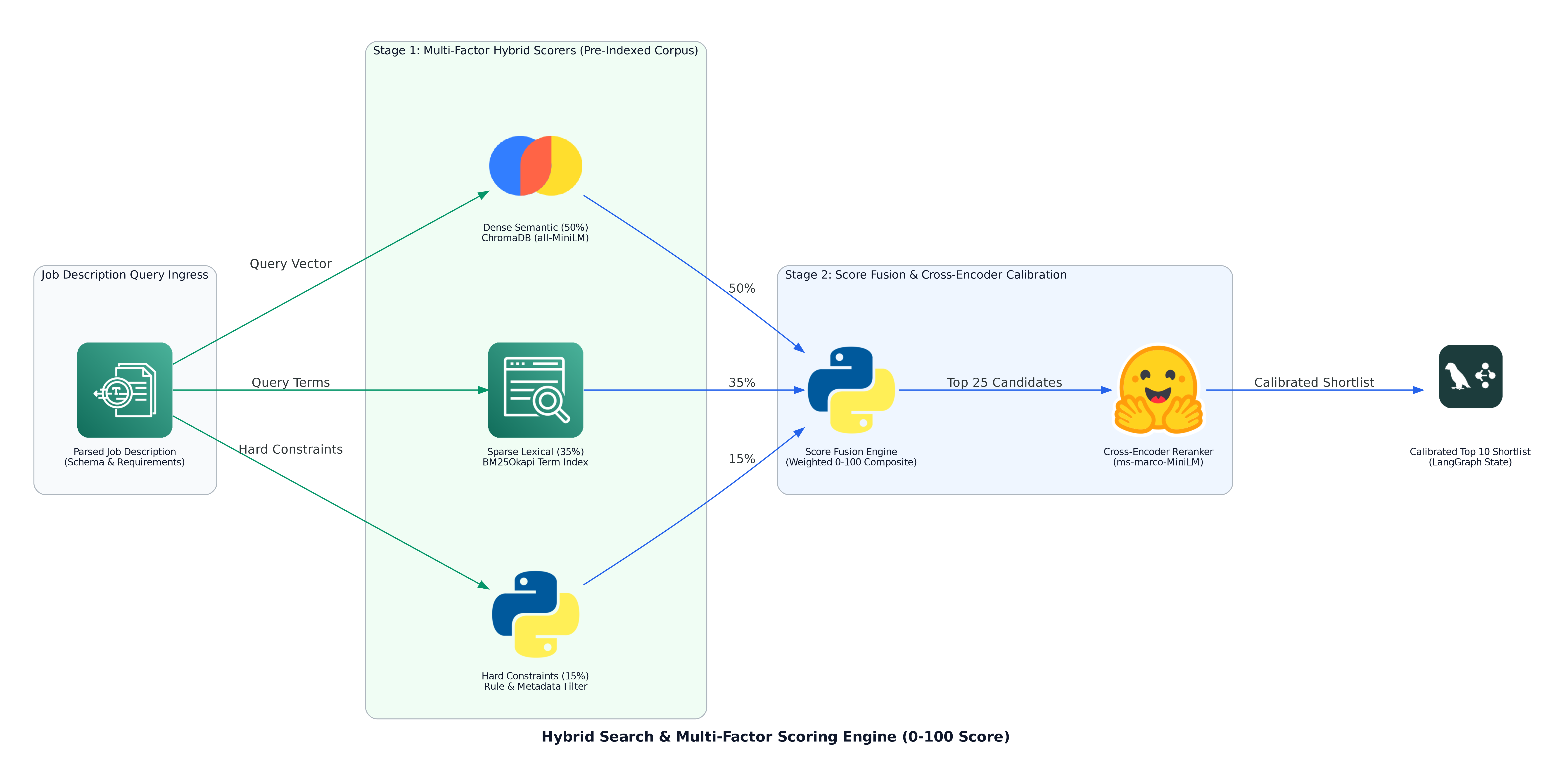This screenshot has width=1552, height=784.
Task: Click the 'Parsed Job Description' caption
Action: pos(125,452)
